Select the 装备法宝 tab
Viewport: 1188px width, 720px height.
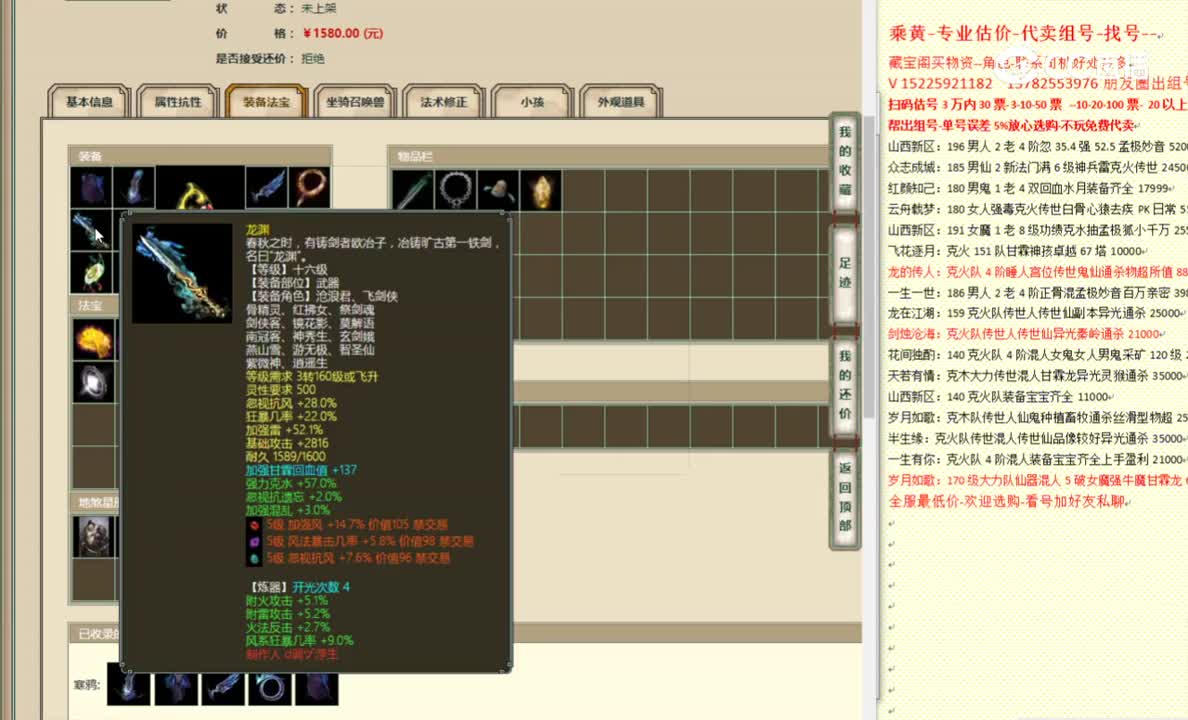coord(266,102)
